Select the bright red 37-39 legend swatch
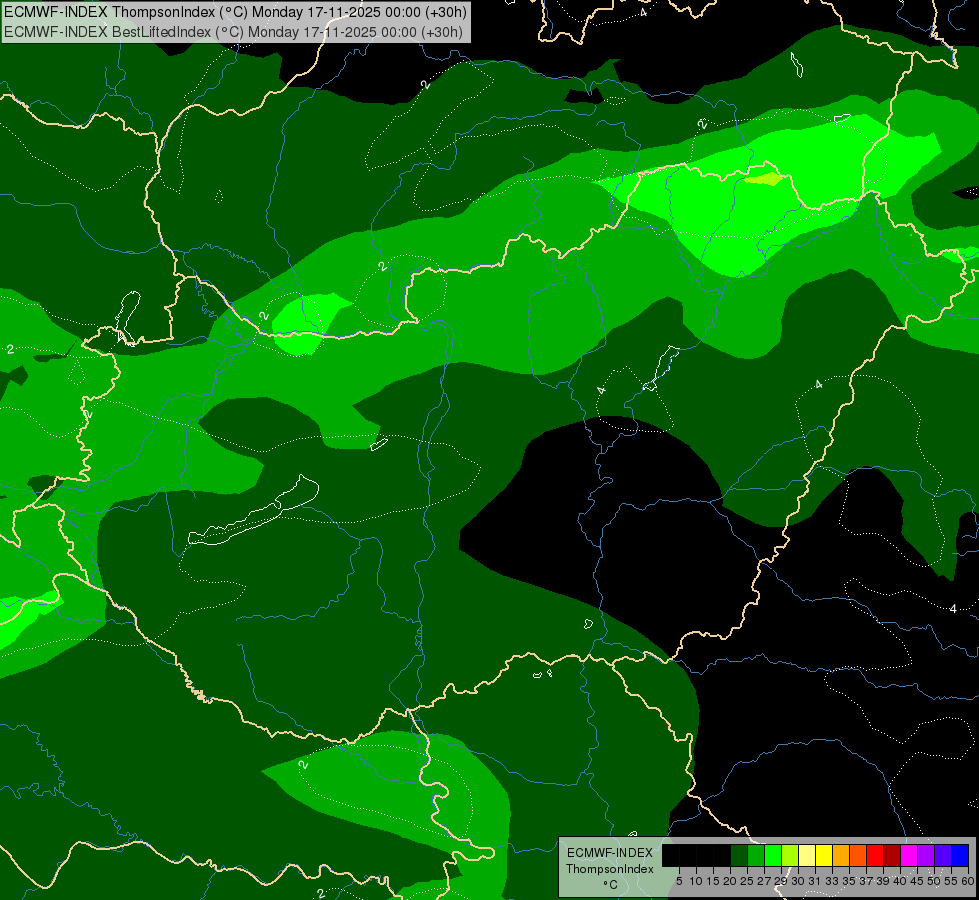This screenshot has width=979, height=900. click(x=875, y=856)
